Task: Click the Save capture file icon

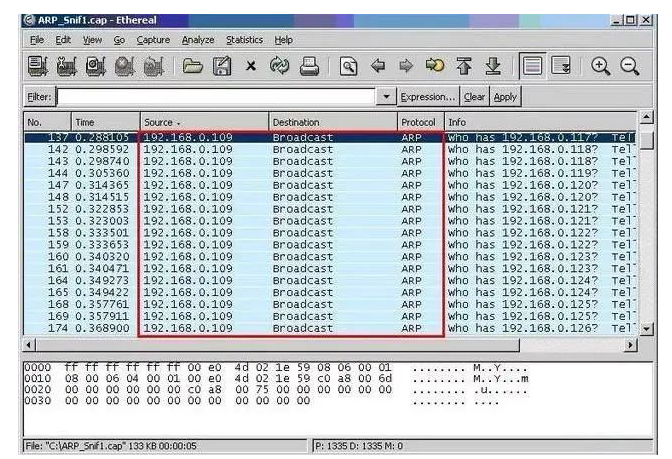Action: coord(225,67)
